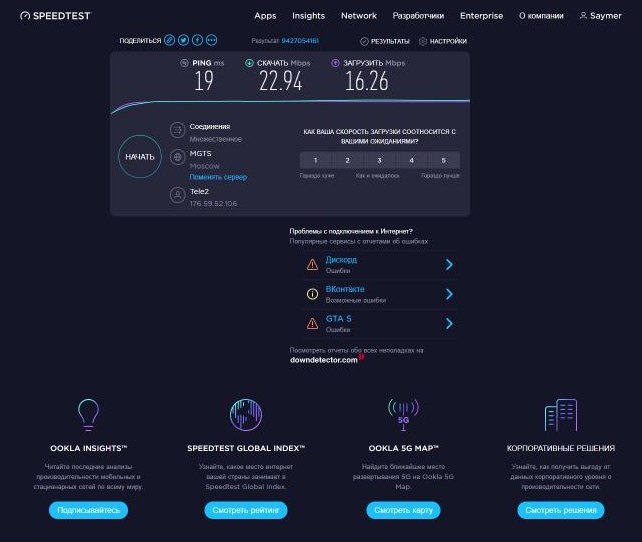
Task: Expand the ВКонтакте outage chevron
Action: [449, 294]
